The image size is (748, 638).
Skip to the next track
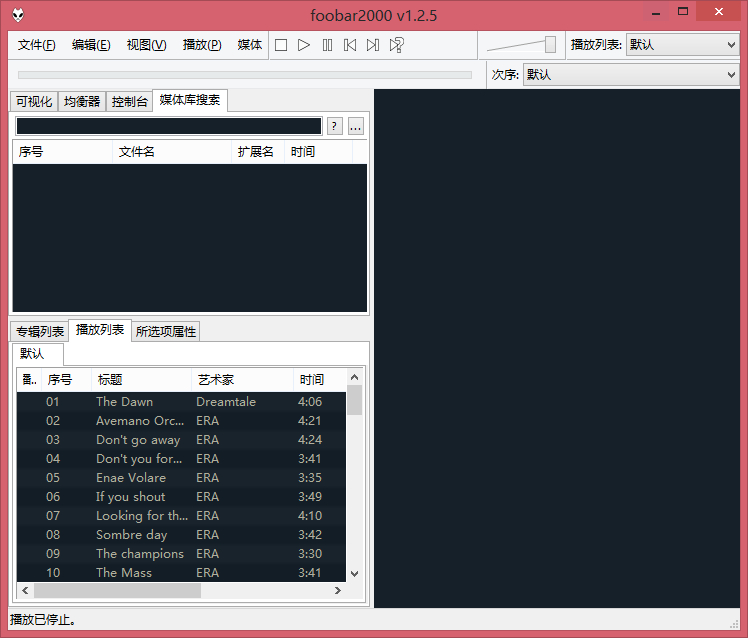pos(373,45)
